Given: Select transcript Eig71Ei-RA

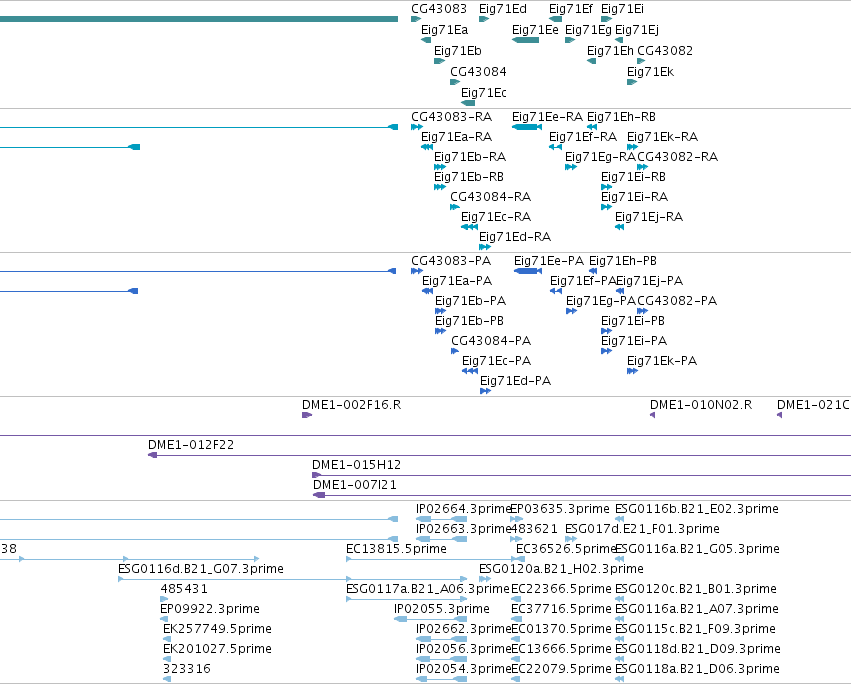Looking at the screenshot, I should (x=634, y=198).
